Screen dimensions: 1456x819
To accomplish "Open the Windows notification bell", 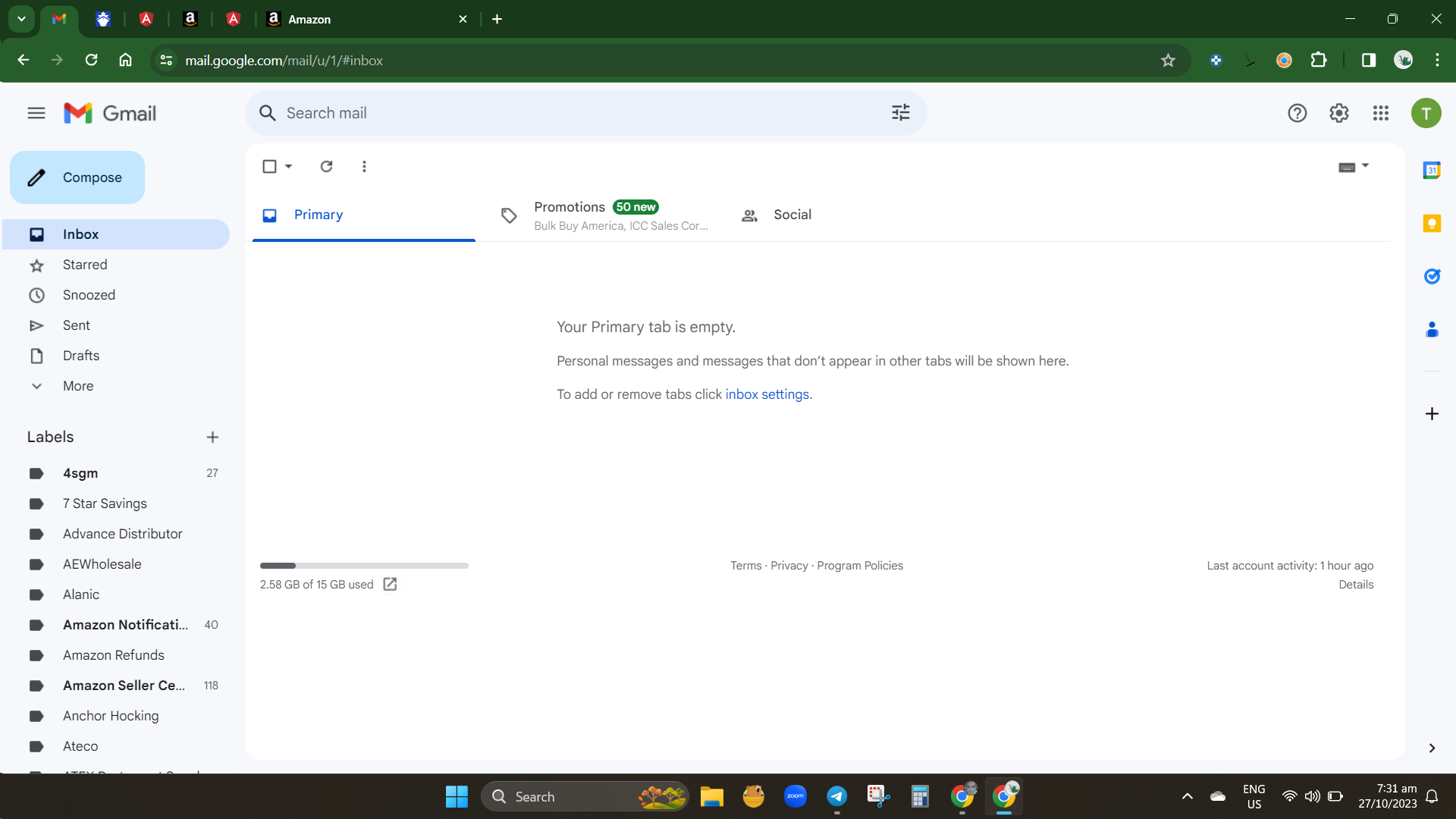I will coord(1432,796).
